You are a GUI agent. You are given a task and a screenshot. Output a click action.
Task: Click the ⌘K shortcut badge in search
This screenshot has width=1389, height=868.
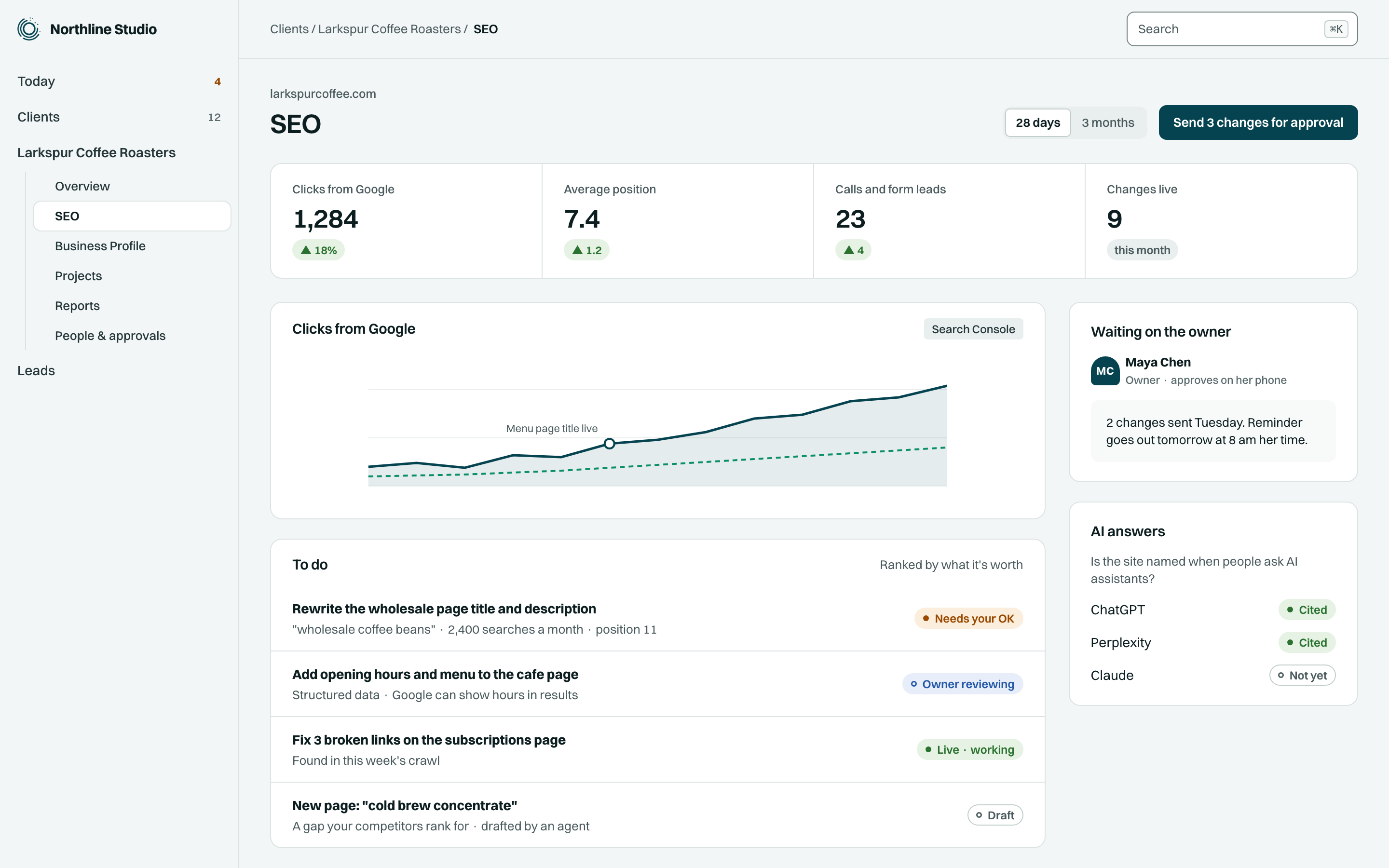tap(1335, 29)
